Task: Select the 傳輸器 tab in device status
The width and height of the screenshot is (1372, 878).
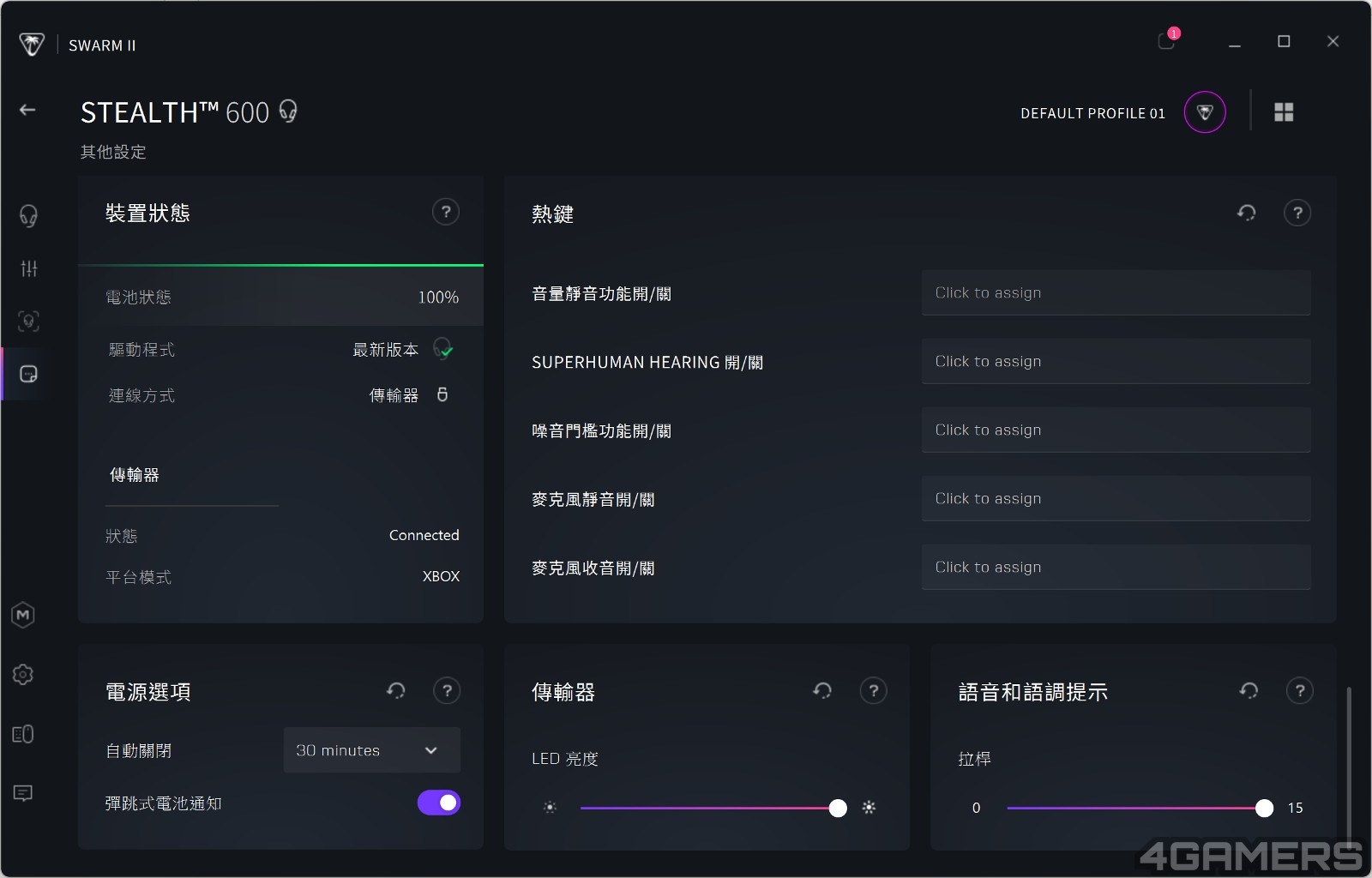Action: 135,475
